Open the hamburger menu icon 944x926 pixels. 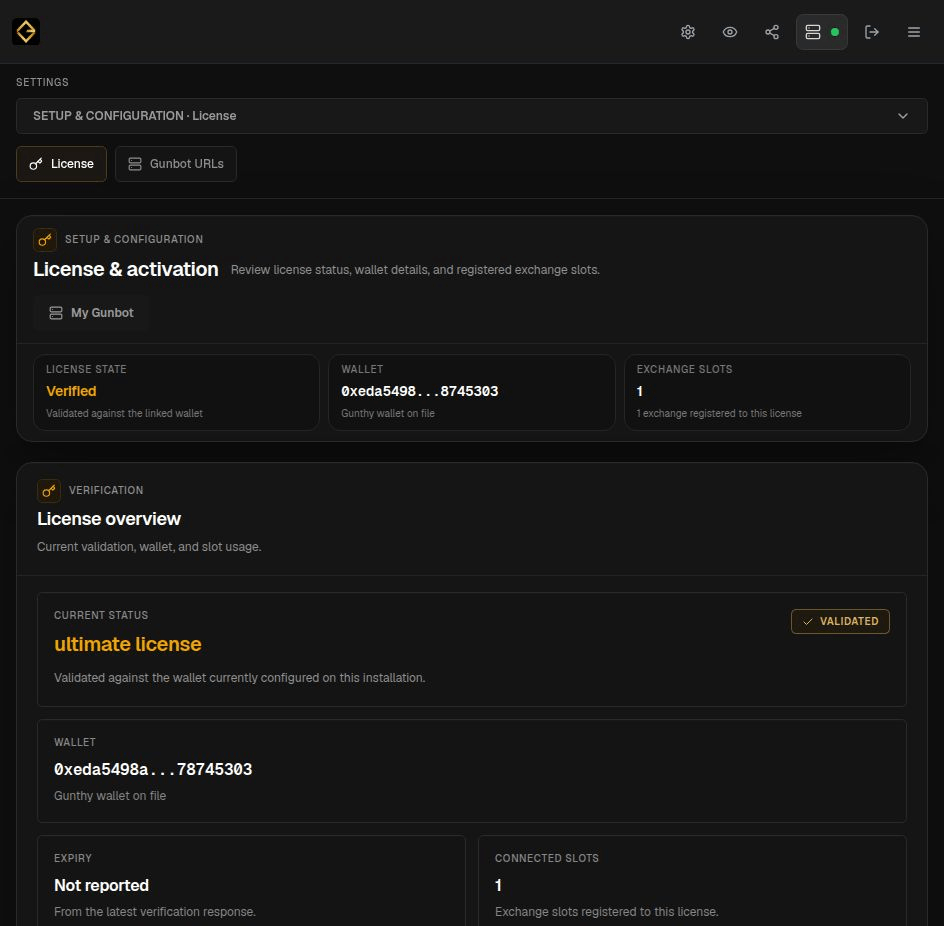click(x=914, y=32)
